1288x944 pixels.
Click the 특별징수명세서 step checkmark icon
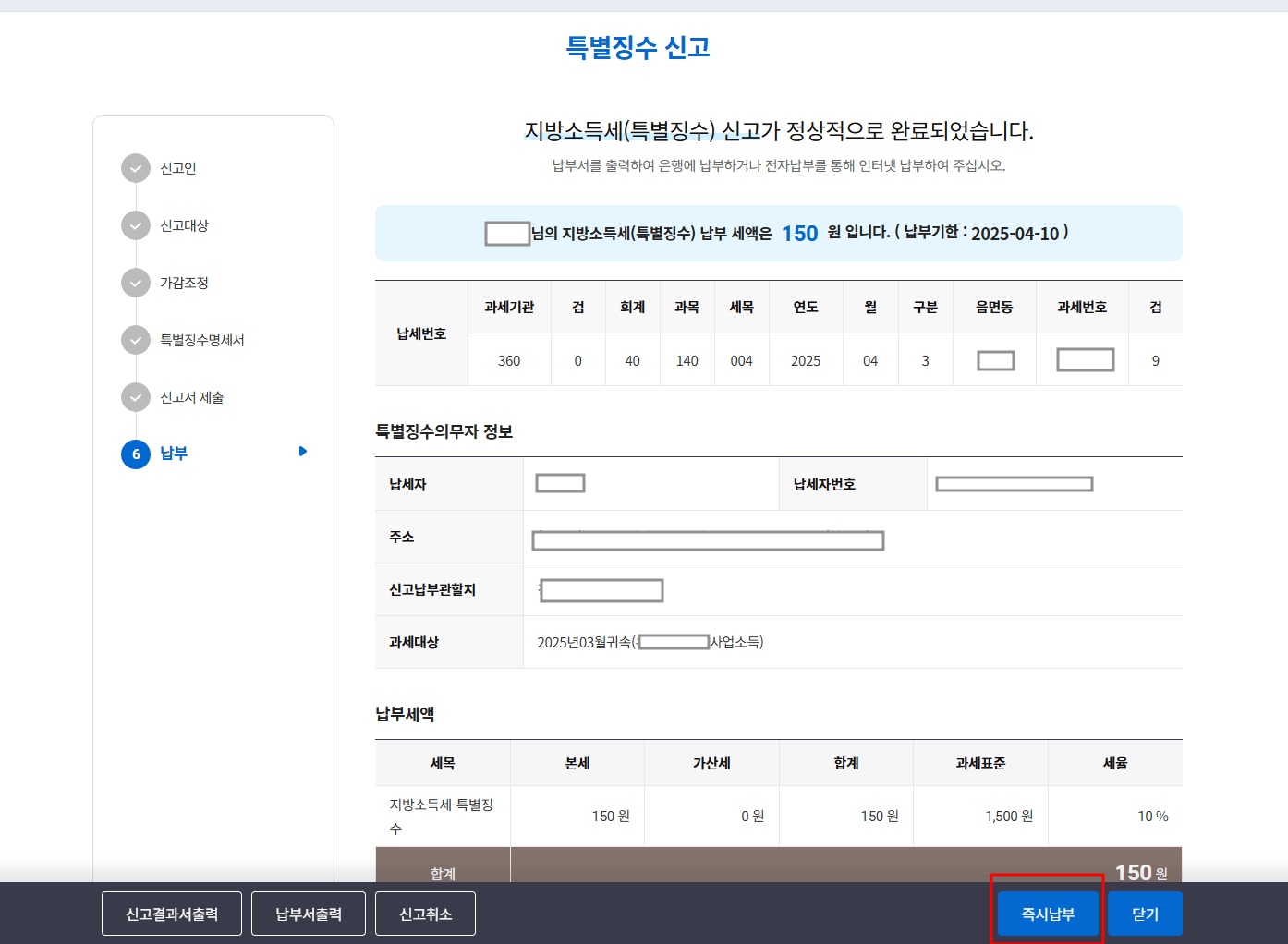coord(136,340)
